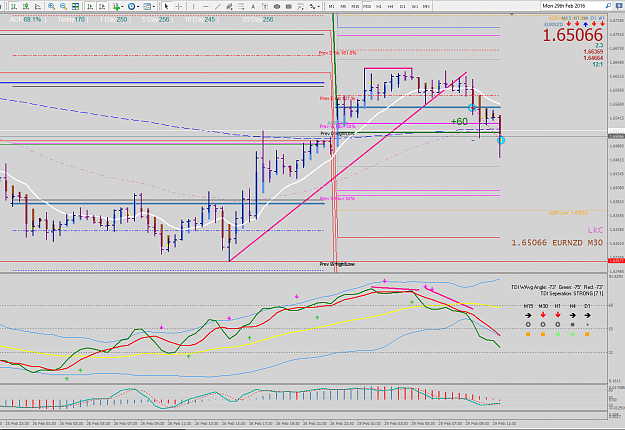This screenshot has width=625, height=430.
Task: Toggle chart auto scroll
Action: [x=90, y=6]
